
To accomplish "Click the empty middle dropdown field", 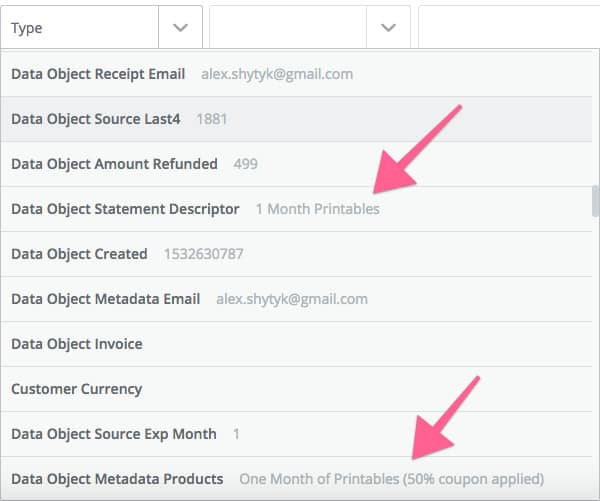I will tap(287, 28).
